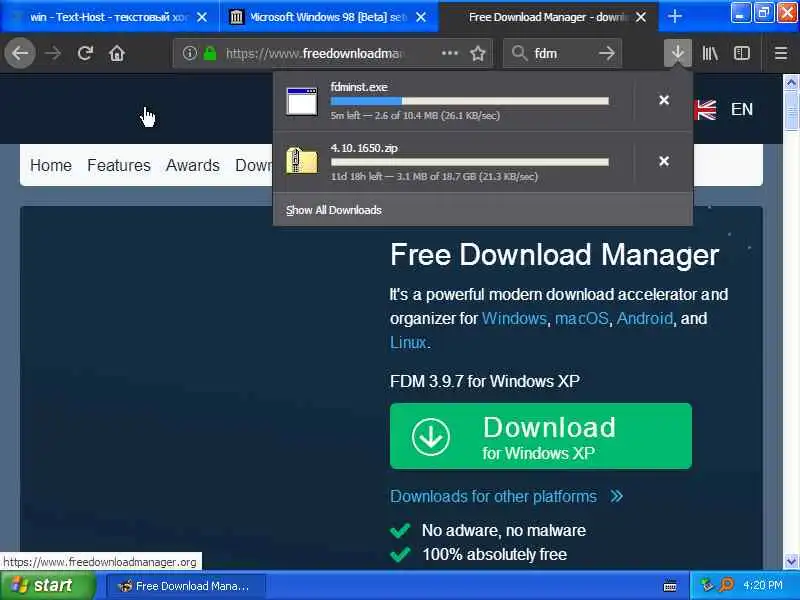Image resolution: width=800 pixels, height=600 pixels.
Task: Open the EN language selector
Action: tap(741, 109)
